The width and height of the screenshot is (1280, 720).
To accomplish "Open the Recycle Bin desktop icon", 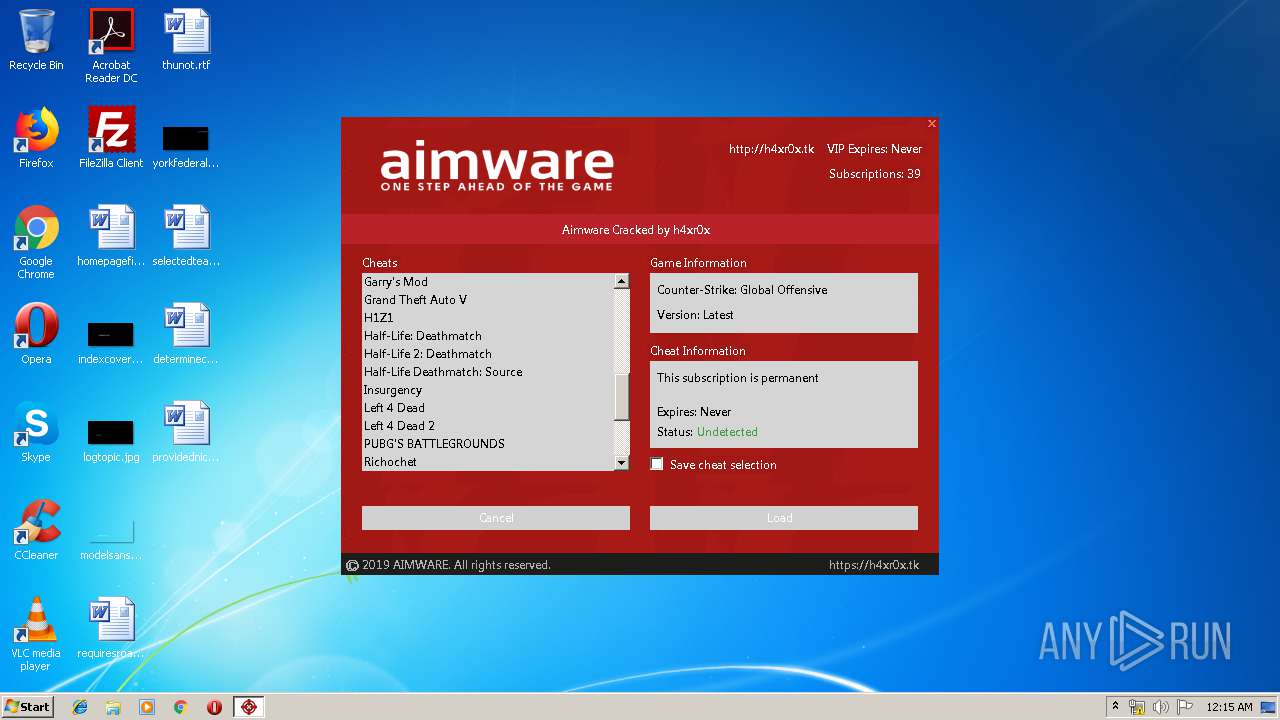I will [x=36, y=40].
